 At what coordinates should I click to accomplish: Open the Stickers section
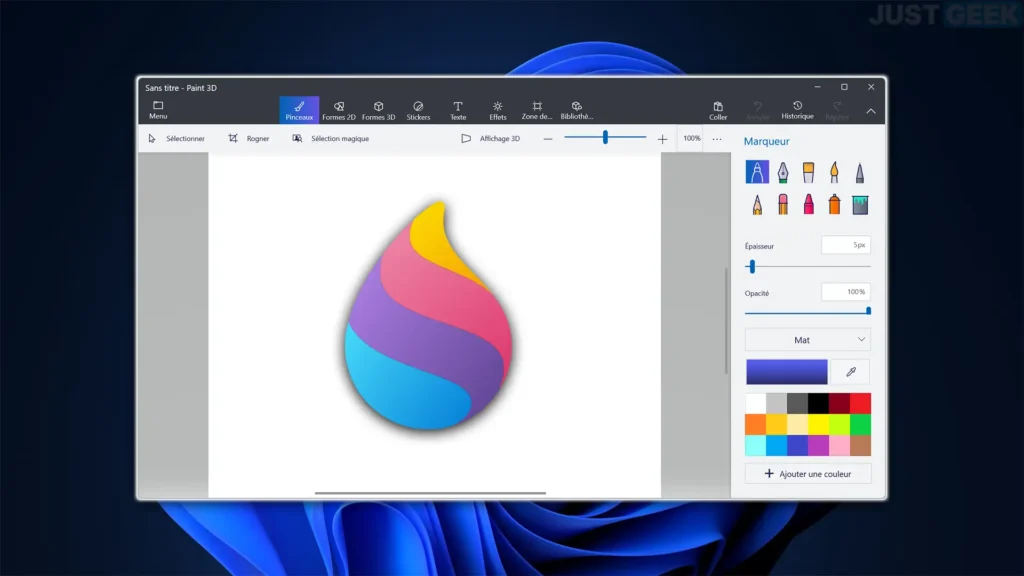tap(418, 110)
